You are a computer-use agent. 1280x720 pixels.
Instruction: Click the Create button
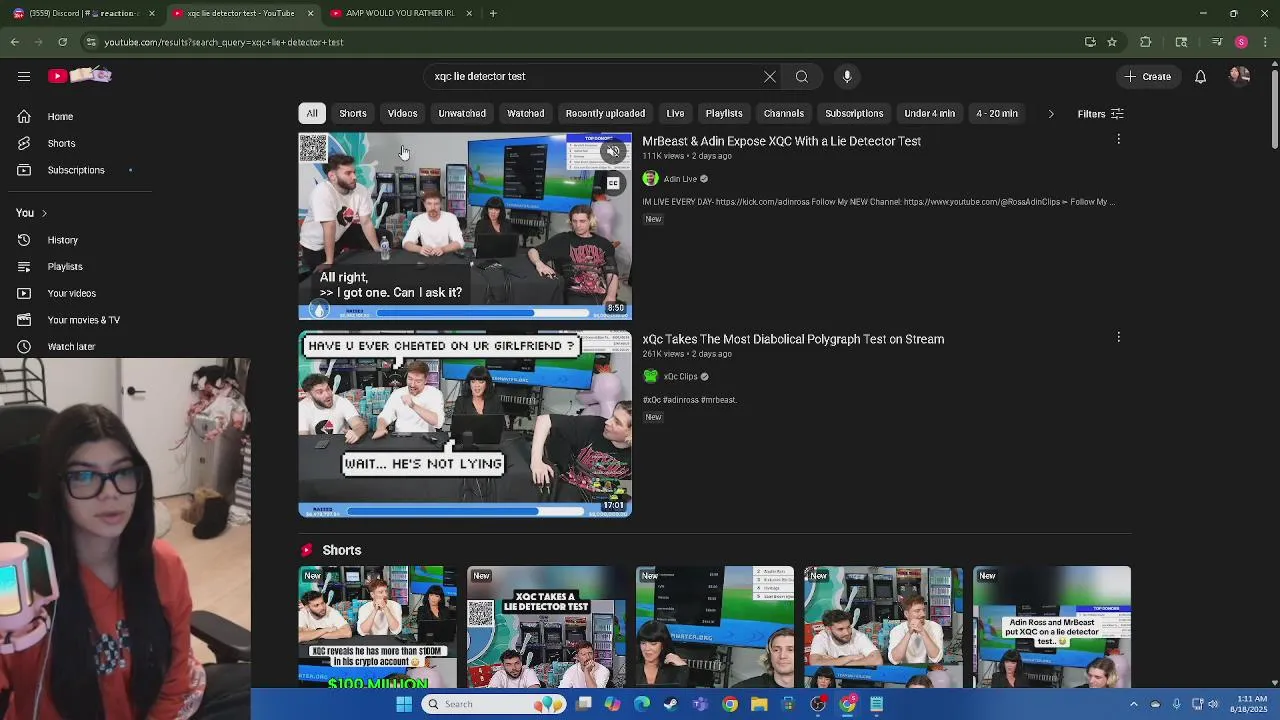point(1147,76)
